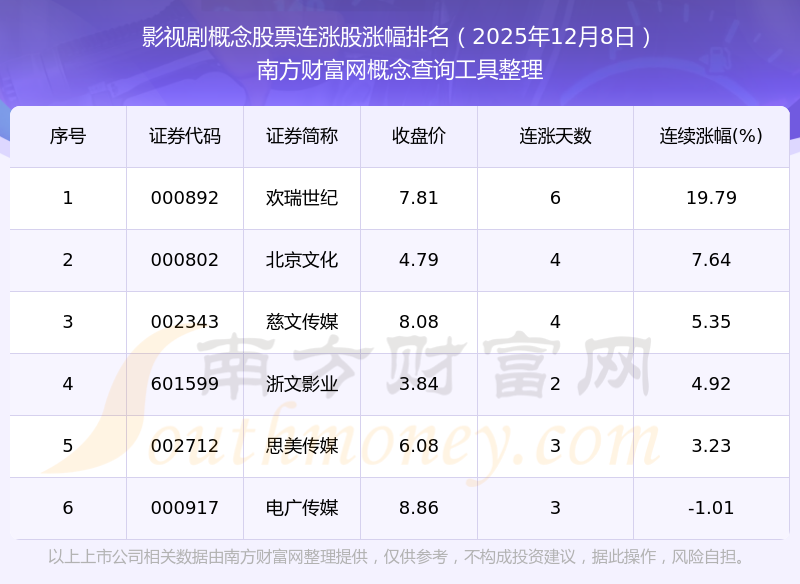Click stock name 慈文传媒
Screen dimensions: 800x584
[302, 322]
